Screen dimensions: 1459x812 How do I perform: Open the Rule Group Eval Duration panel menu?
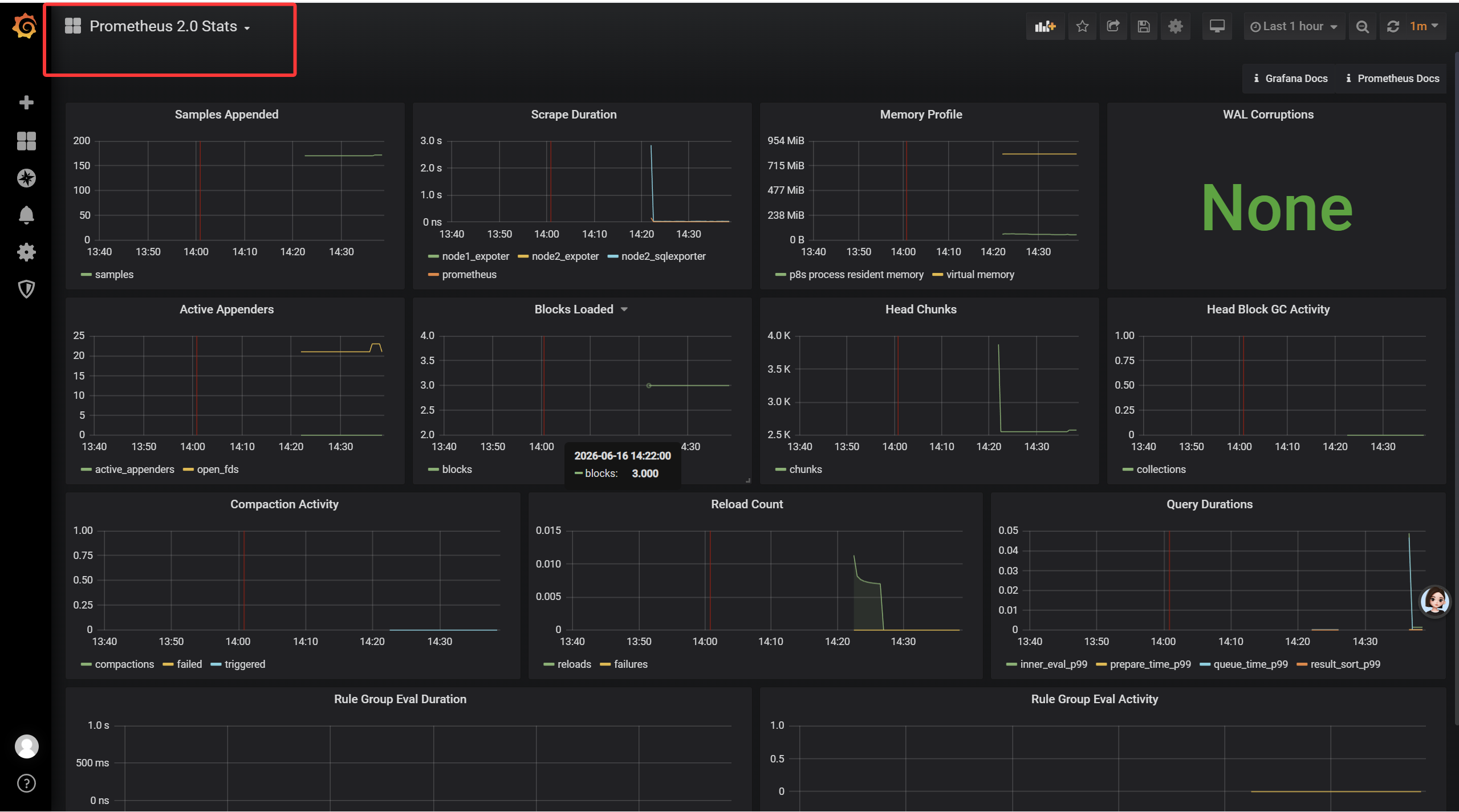(400, 699)
